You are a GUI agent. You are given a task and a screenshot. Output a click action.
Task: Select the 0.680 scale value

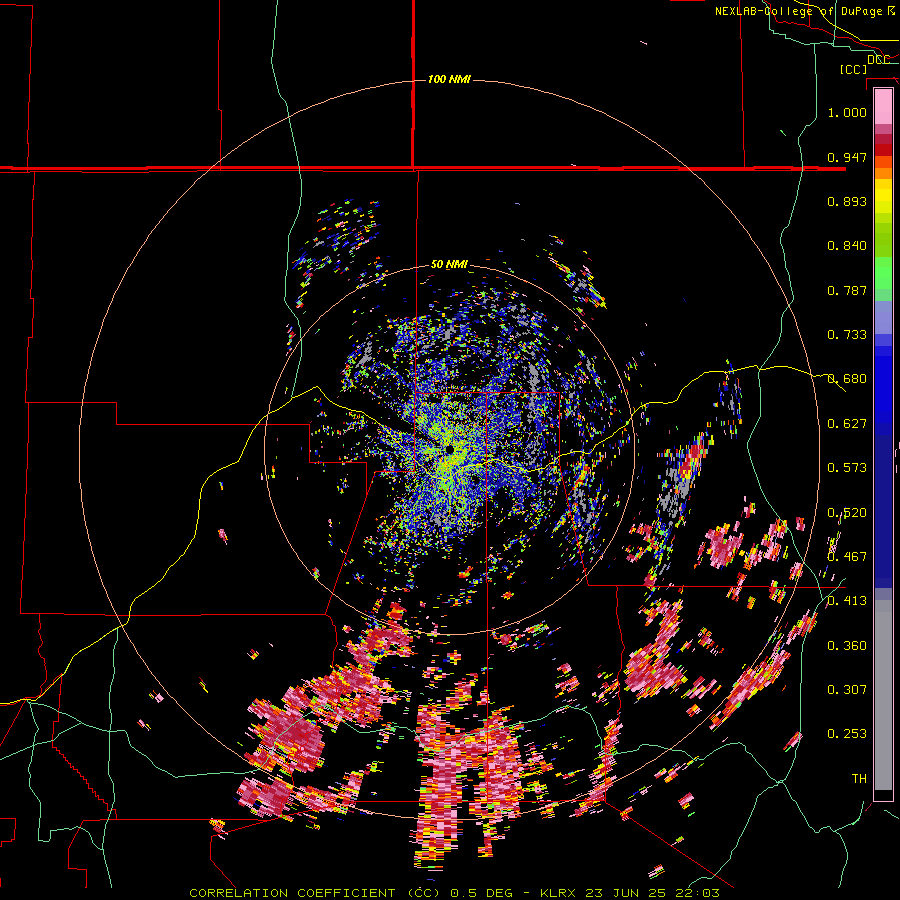(x=847, y=379)
